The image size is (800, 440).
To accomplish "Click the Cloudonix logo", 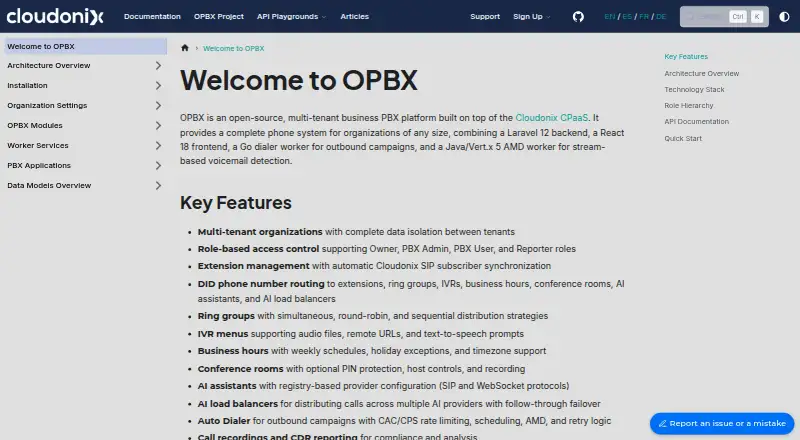I will [x=55, y=16].
